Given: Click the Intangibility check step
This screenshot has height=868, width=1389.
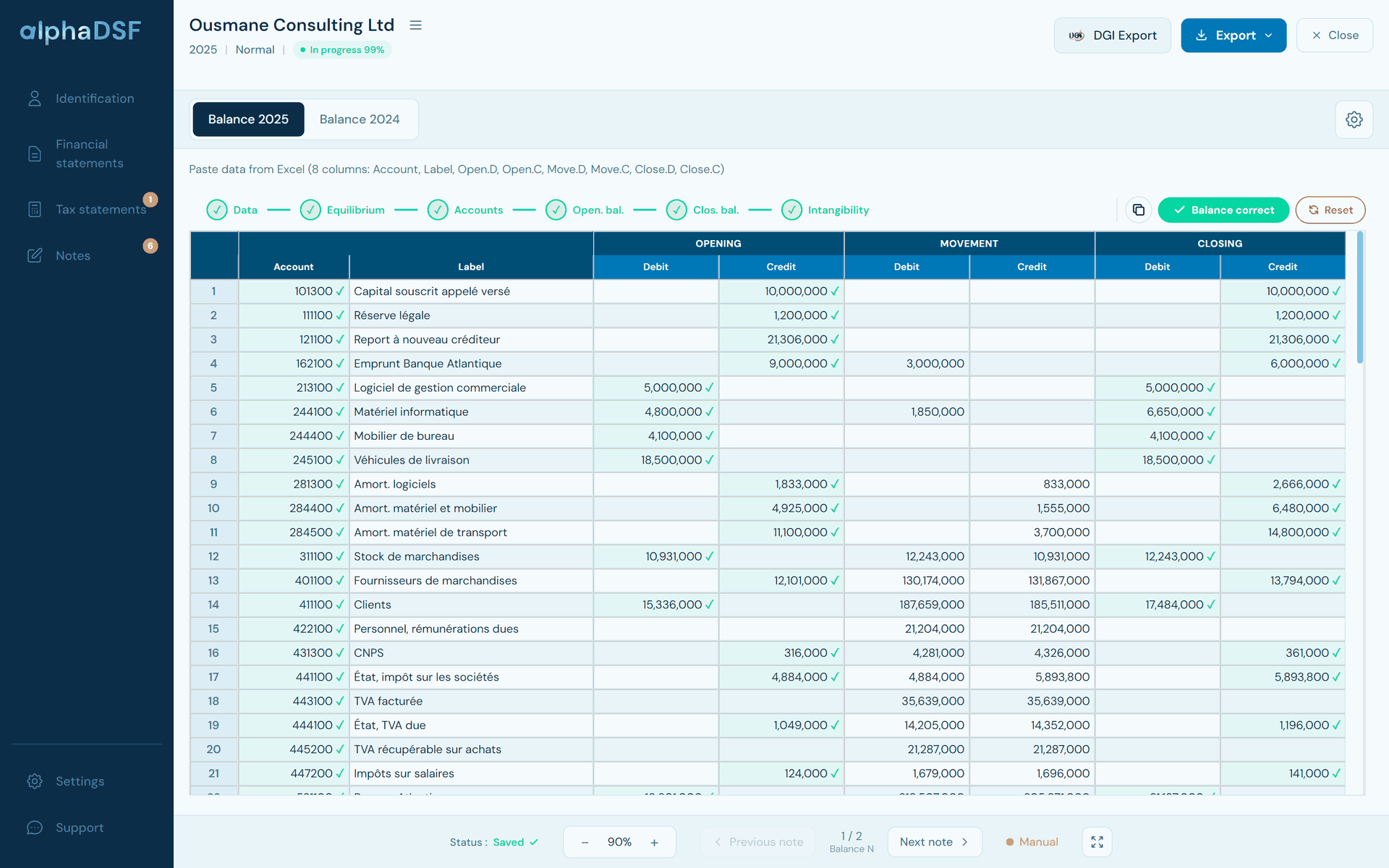Looking at the screenshot, I should tap(825, 210).
